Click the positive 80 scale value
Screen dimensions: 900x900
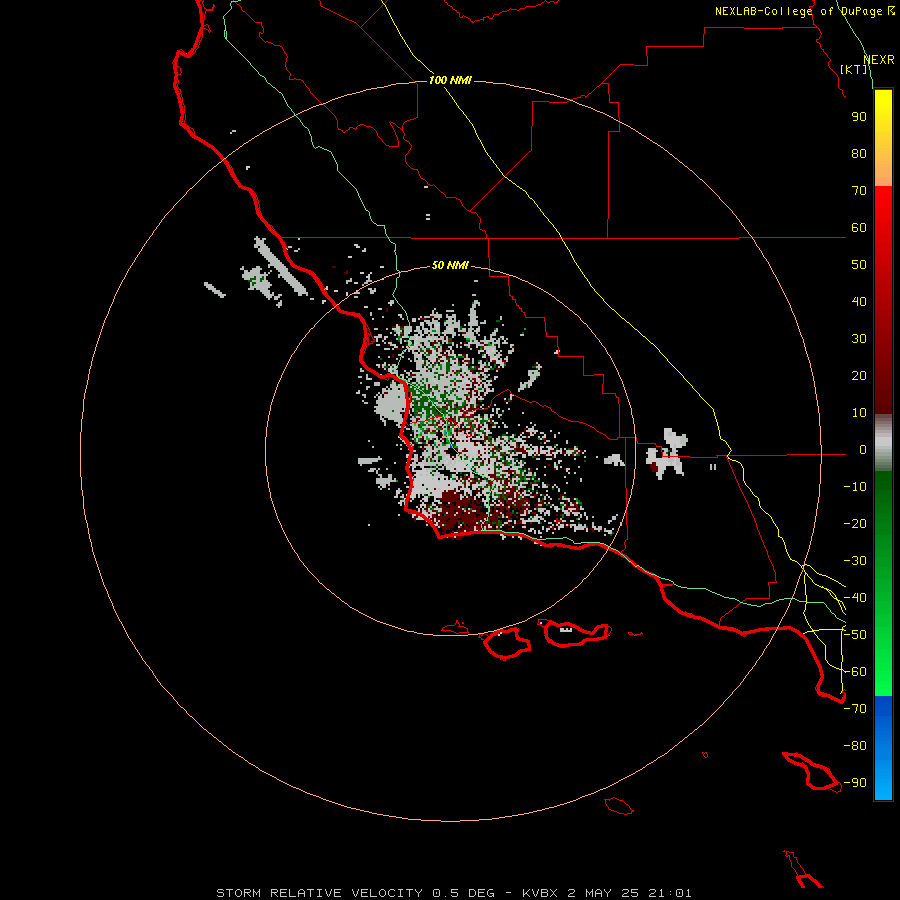[859, 154]
